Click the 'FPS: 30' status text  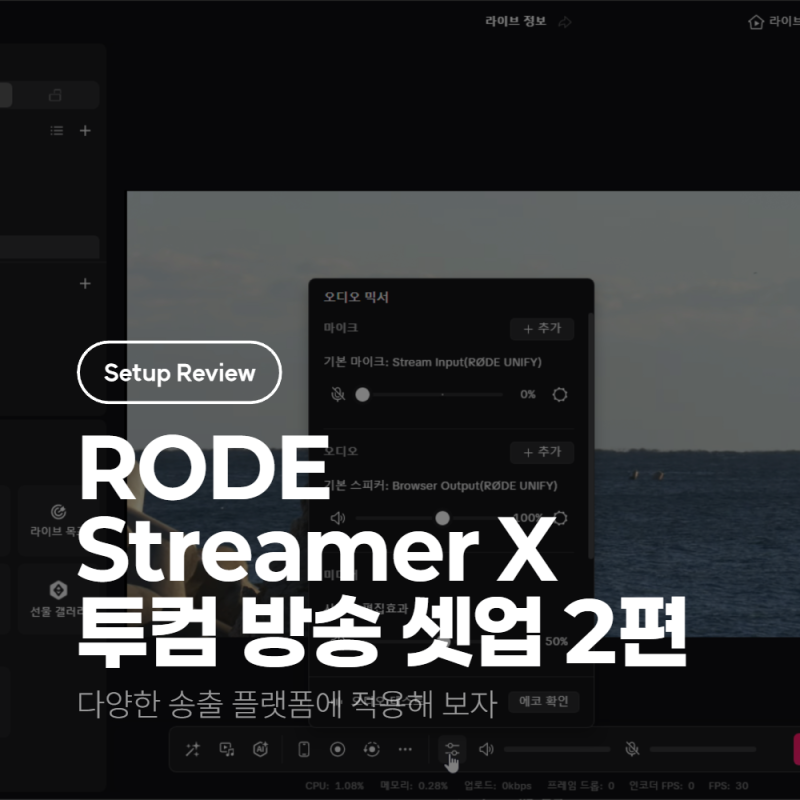coord(728,786)
